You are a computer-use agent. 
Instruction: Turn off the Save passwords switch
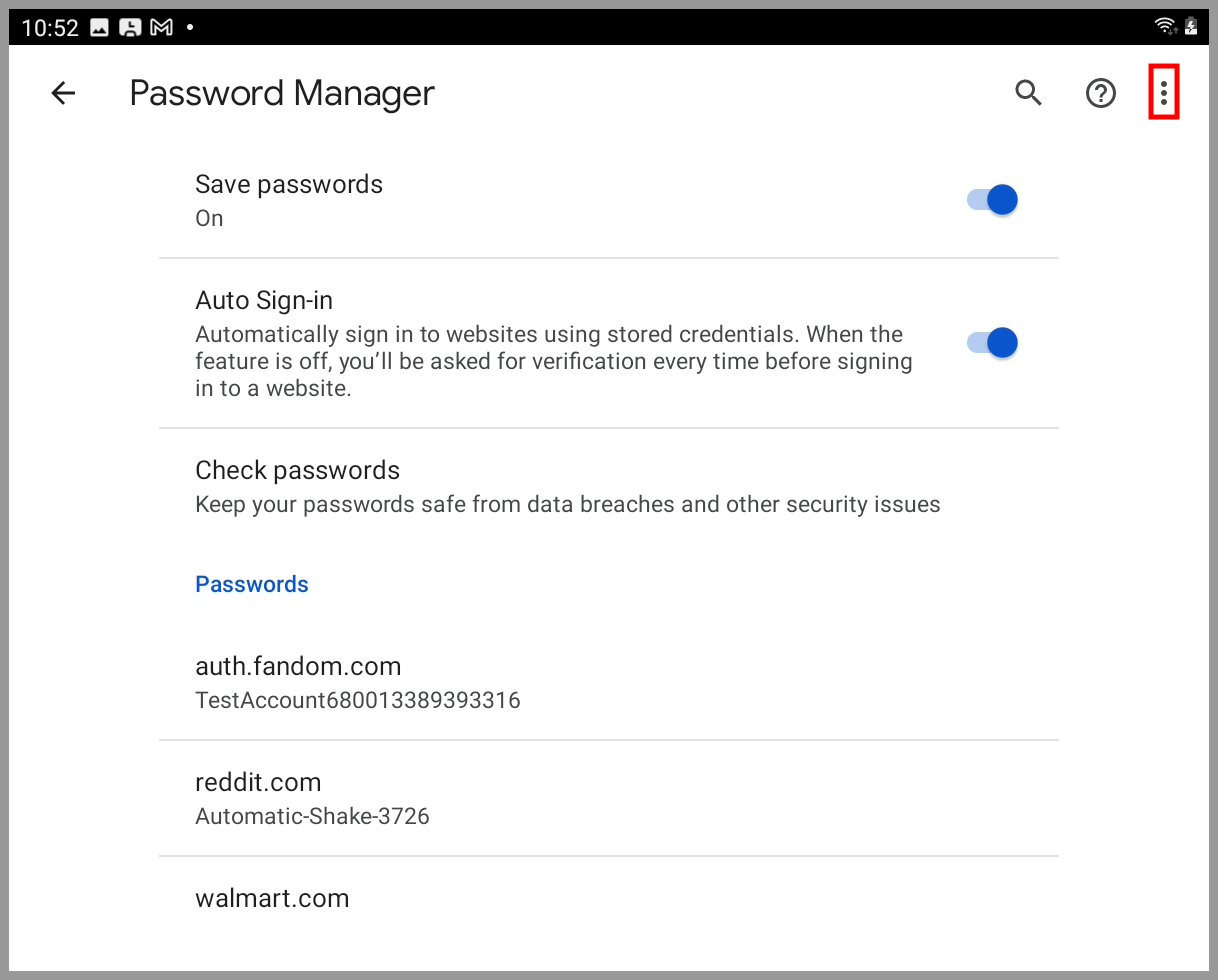point(992,200)
